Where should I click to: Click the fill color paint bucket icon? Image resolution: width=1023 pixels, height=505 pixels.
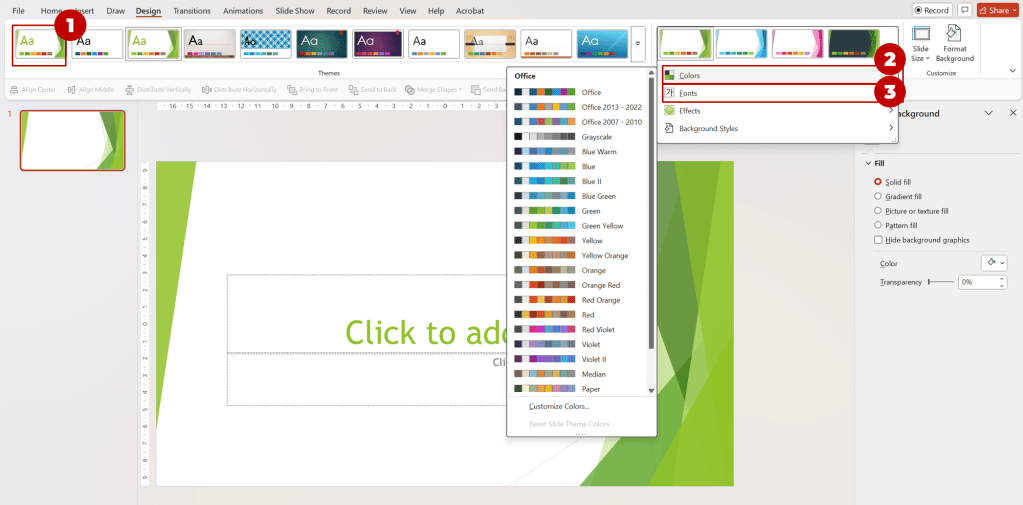pos(990,263)
